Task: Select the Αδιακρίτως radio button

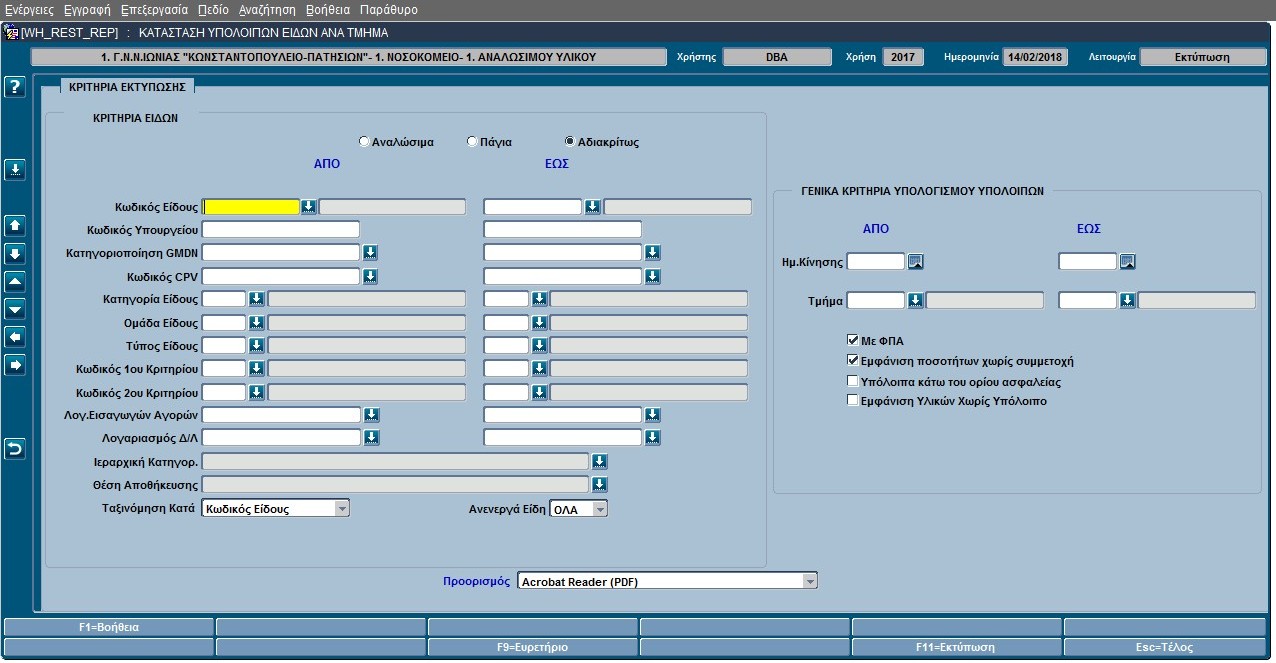Action: click(570, 142)
